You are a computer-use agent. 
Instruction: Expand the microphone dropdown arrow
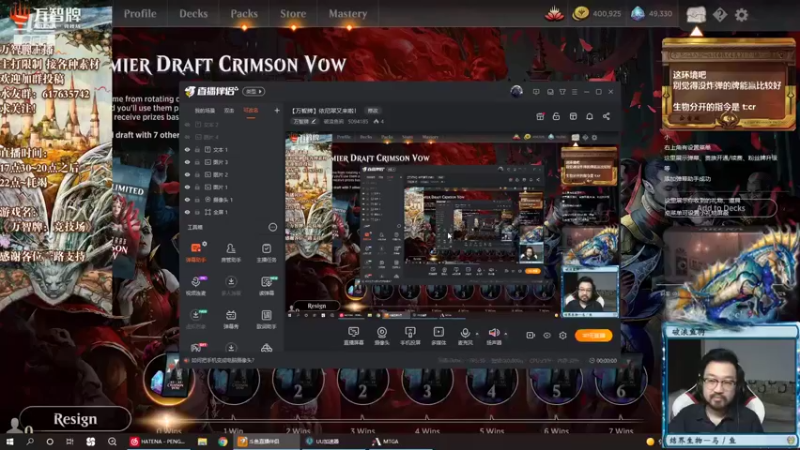click(x=477, y=334)
